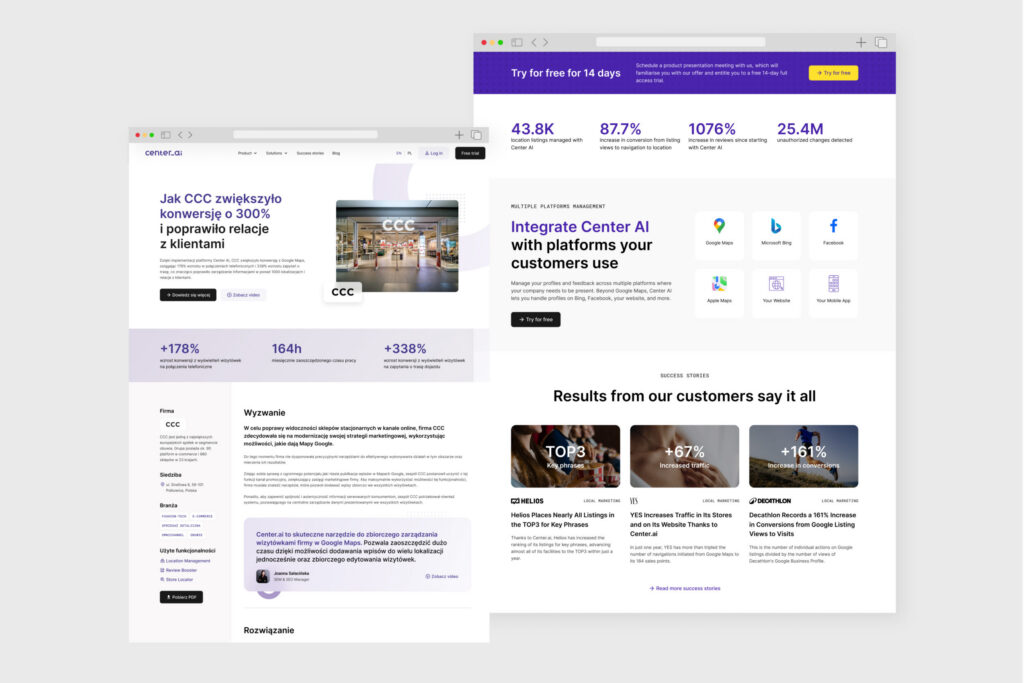Open the Decathlon +161% conversions thumbnail
This screenshot has width=1024, height=683.
click(803, 456)
